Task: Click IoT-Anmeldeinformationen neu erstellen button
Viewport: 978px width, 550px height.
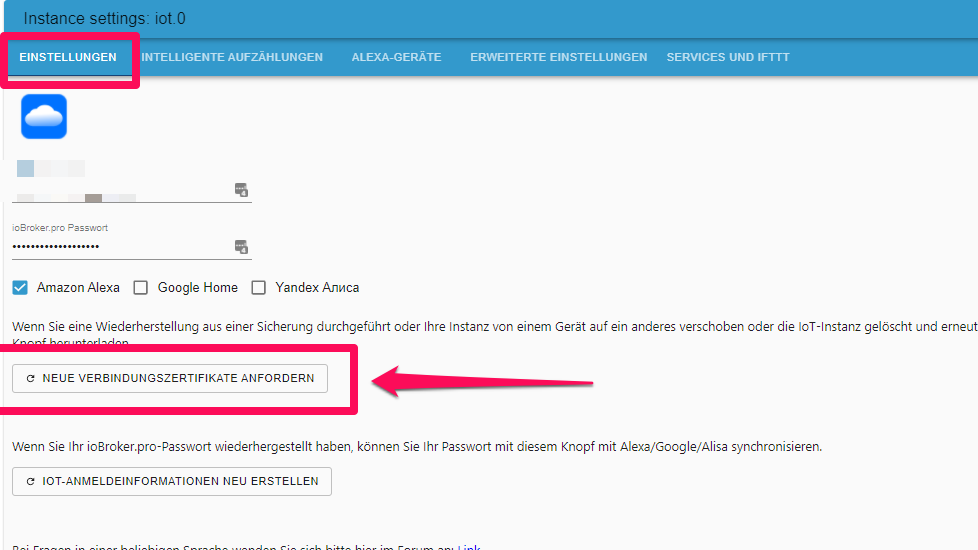Action: point(172,481)
